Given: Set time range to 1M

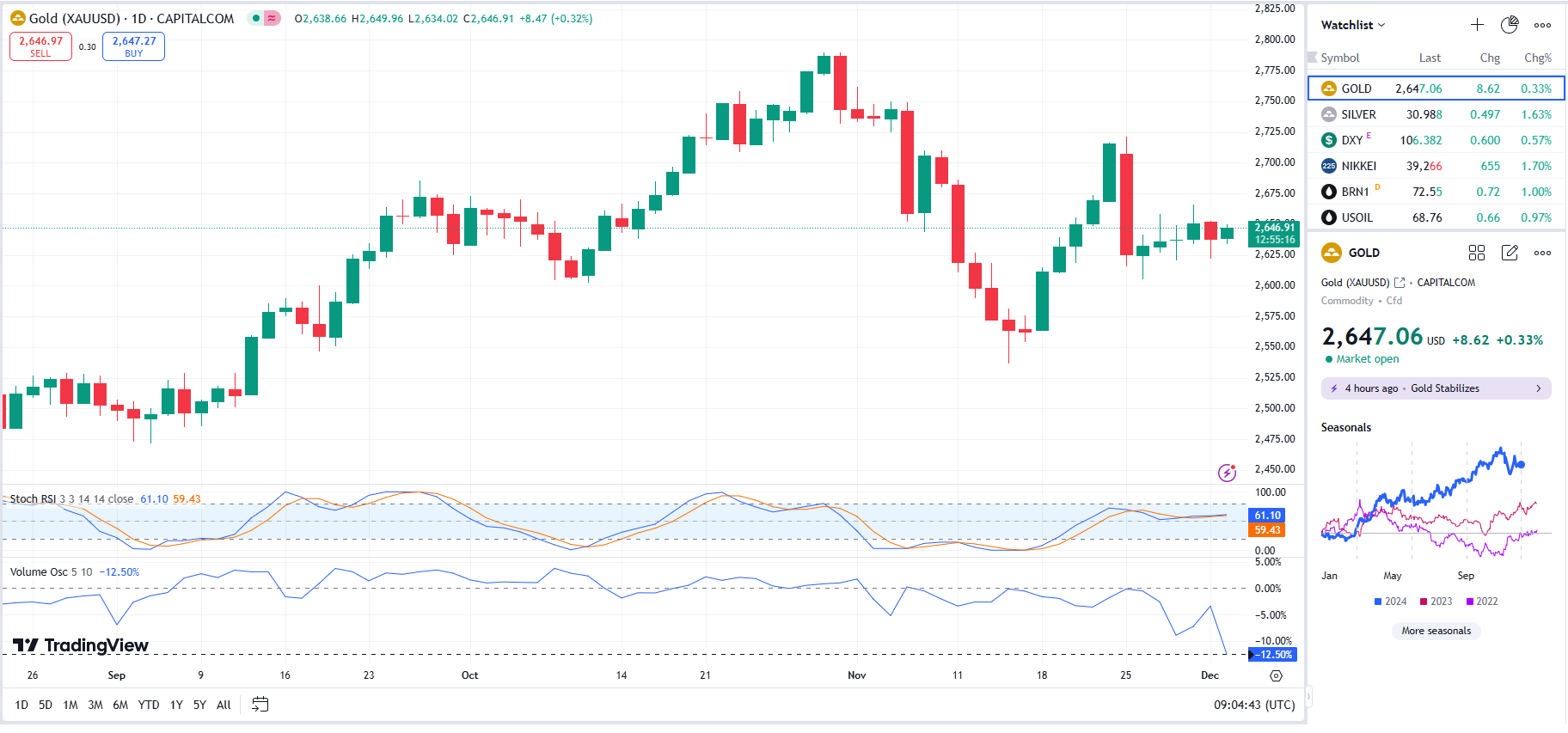Looking at the screenshot, I should [x=70, y=705].
